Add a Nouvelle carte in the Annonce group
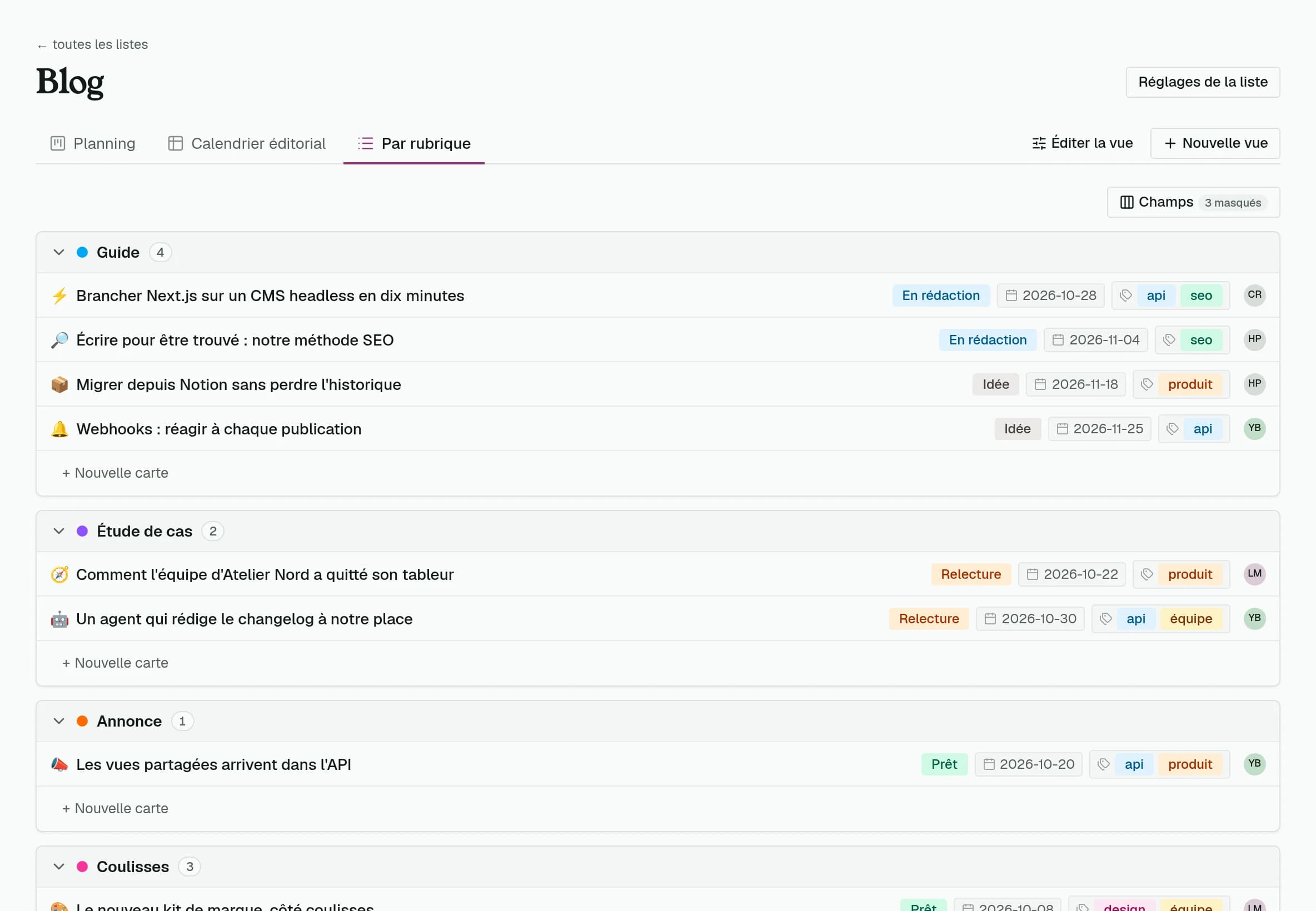Viewport: 1316px width, 911px height. (x=114, y=809)
